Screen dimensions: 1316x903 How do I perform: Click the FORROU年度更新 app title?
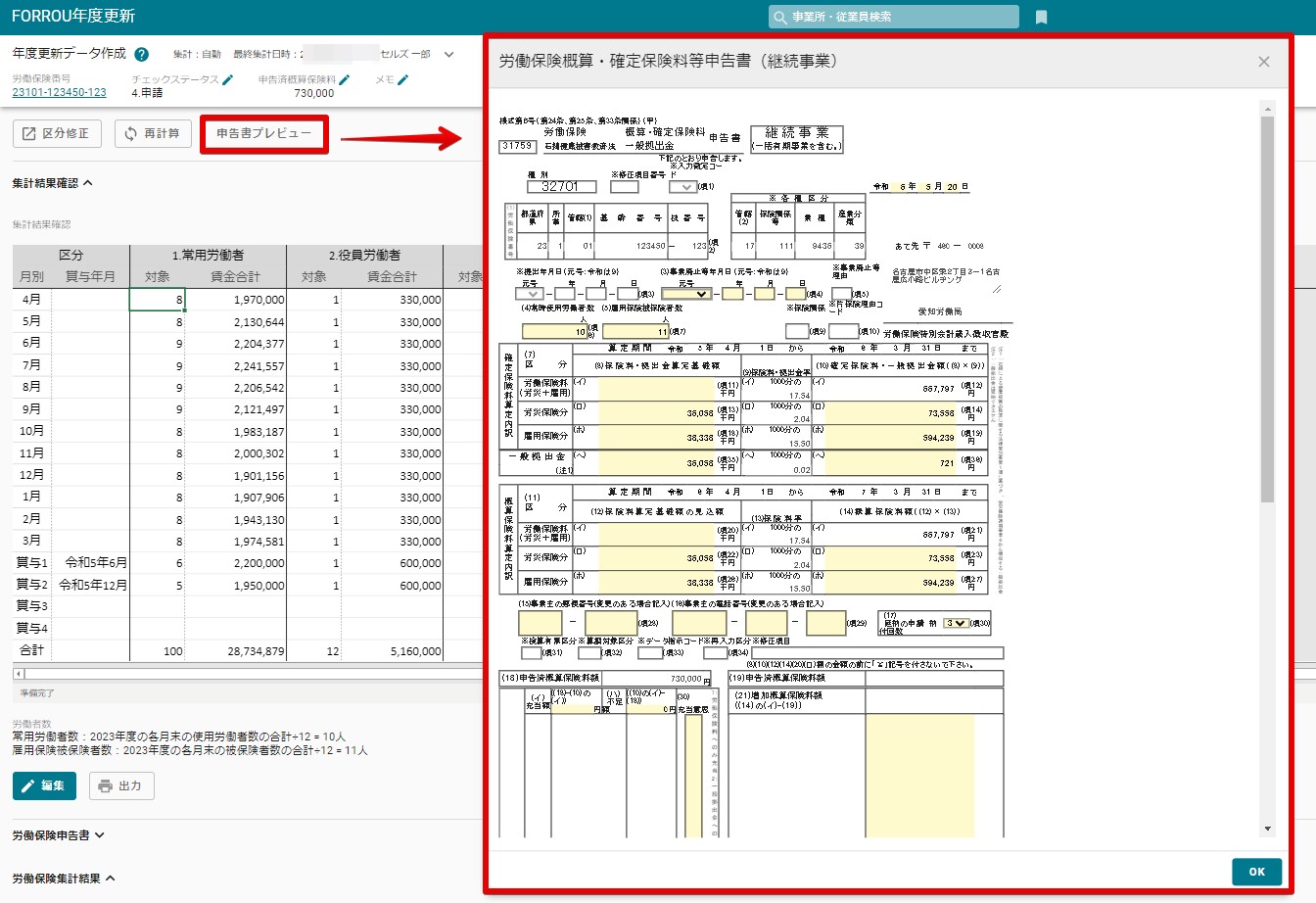(73, 17)
